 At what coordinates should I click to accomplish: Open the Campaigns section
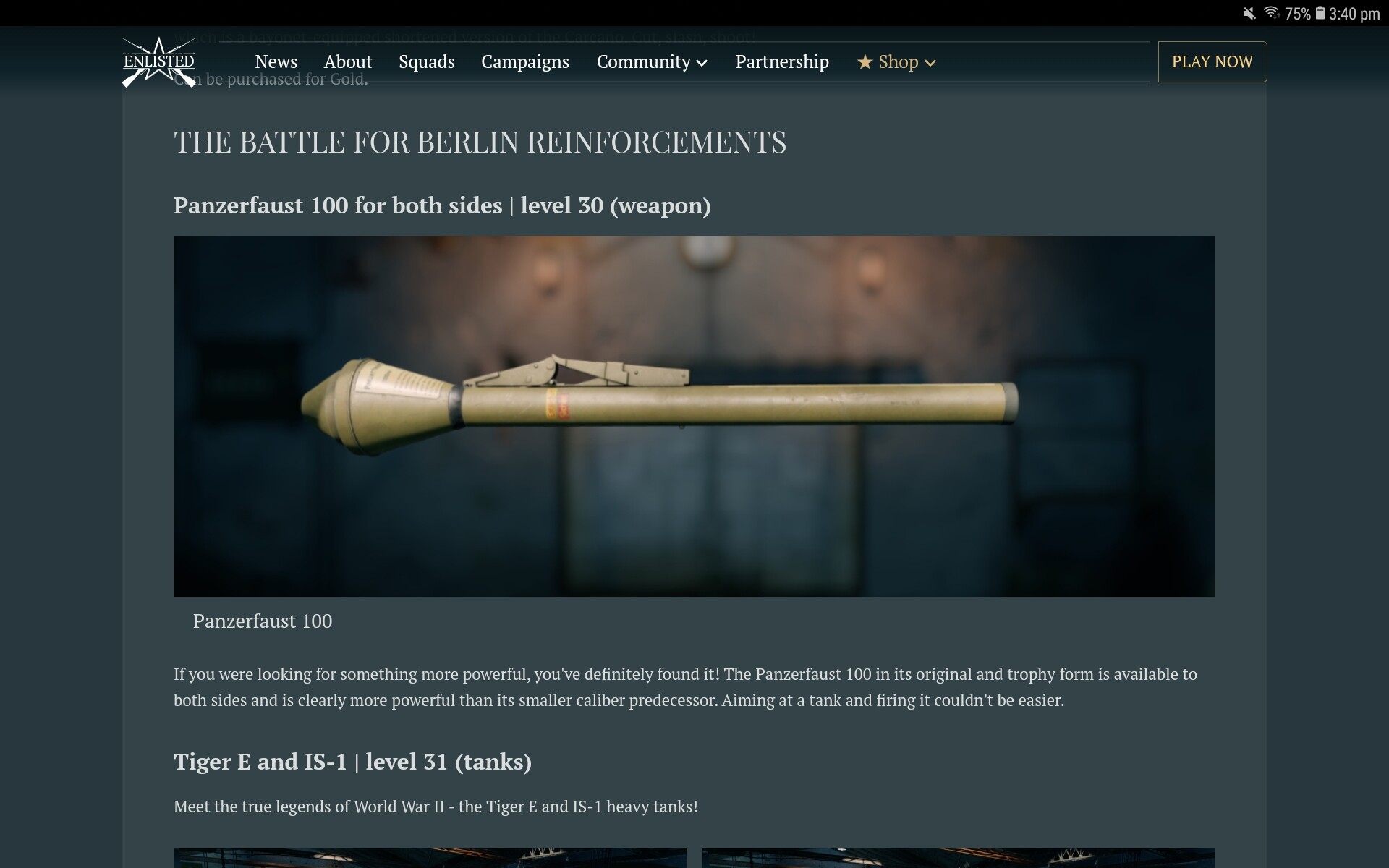click(525, 61)
